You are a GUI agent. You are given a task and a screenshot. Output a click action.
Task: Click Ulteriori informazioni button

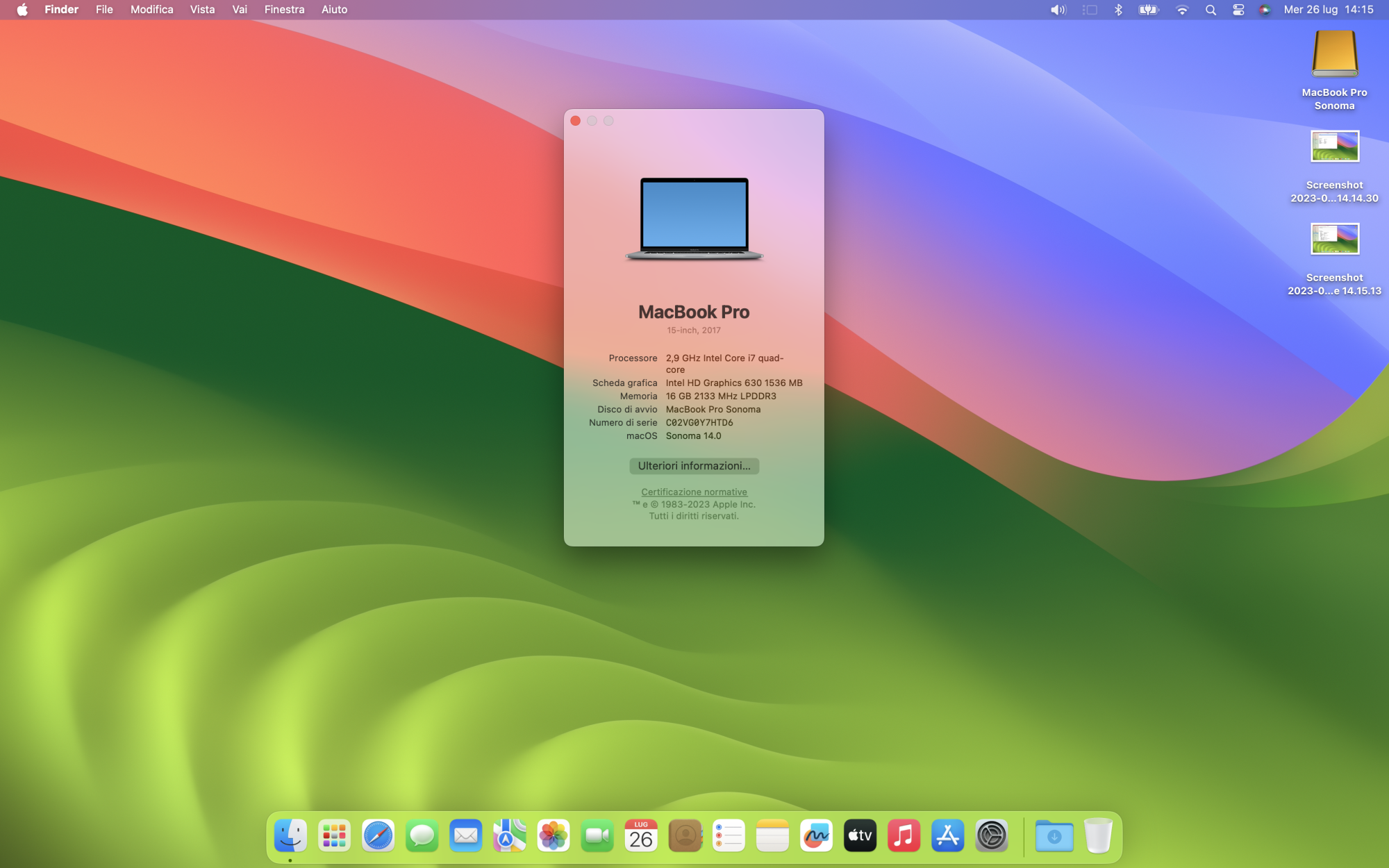(x=694, y=466)
